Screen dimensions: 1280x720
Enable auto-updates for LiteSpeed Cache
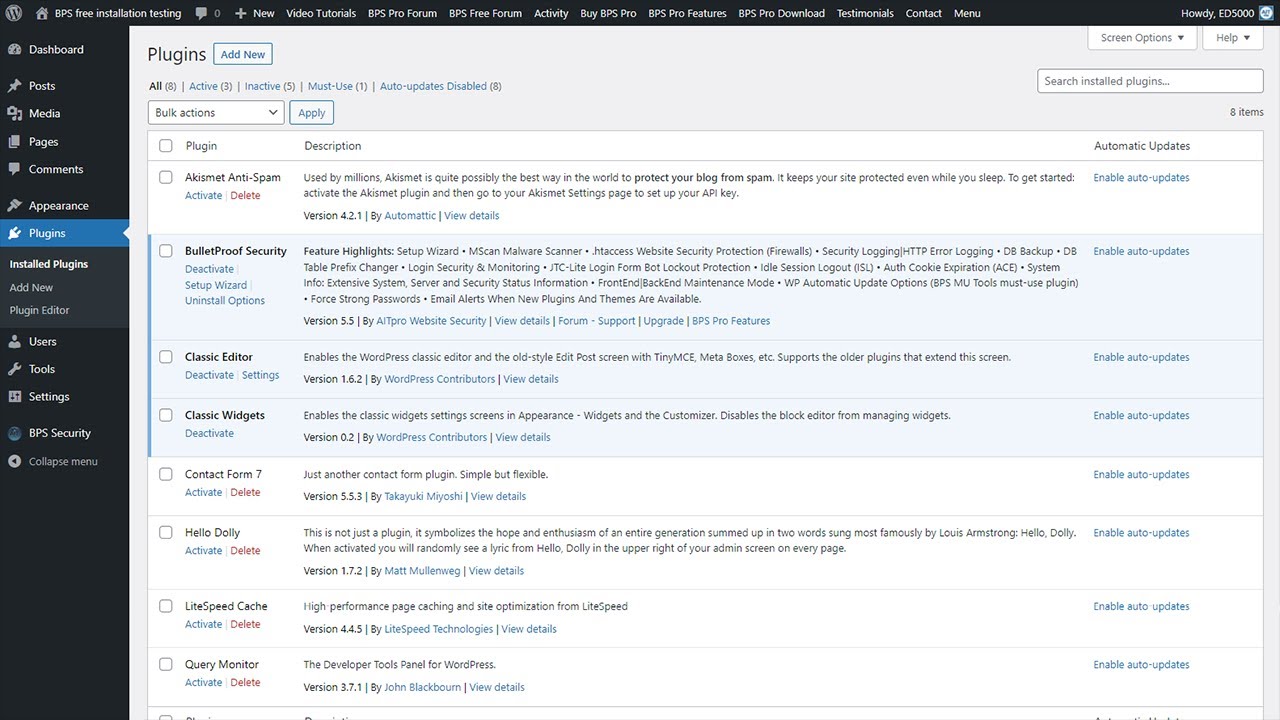pos(1141,606)
